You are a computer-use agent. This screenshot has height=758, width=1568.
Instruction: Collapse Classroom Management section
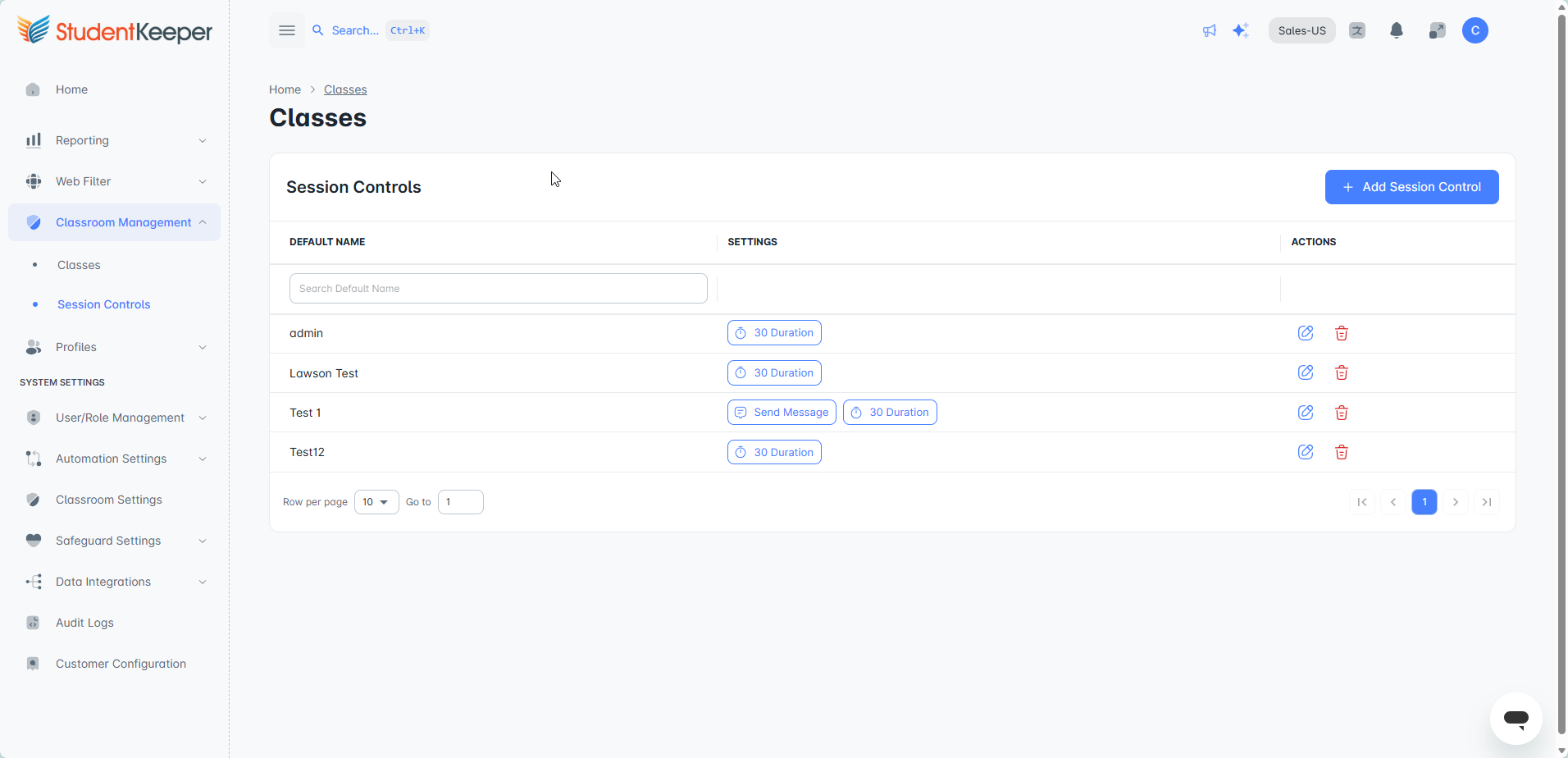(115, 222)
